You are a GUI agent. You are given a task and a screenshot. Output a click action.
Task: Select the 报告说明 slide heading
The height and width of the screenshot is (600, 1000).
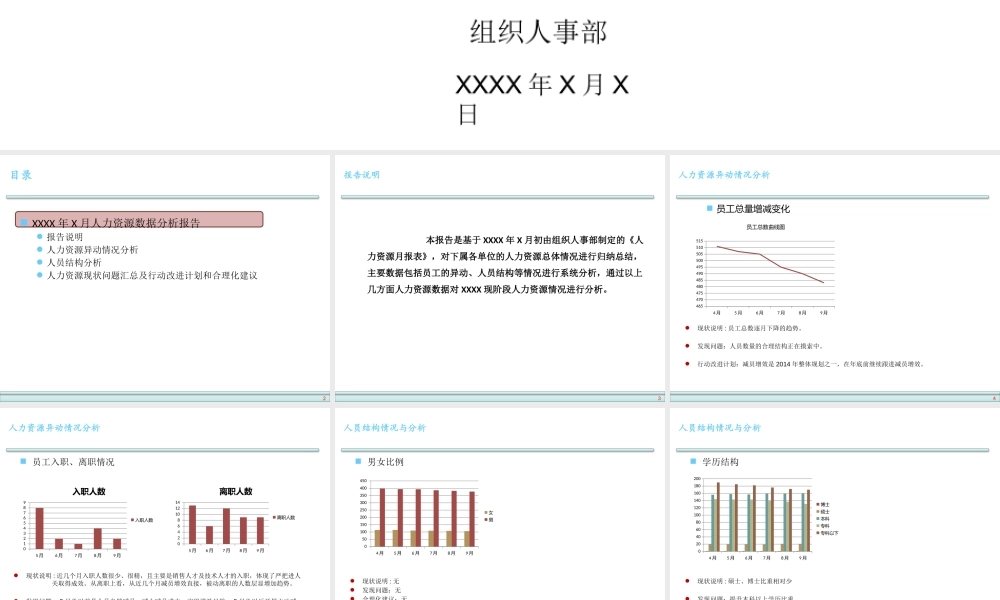click(x=360, y=172)
